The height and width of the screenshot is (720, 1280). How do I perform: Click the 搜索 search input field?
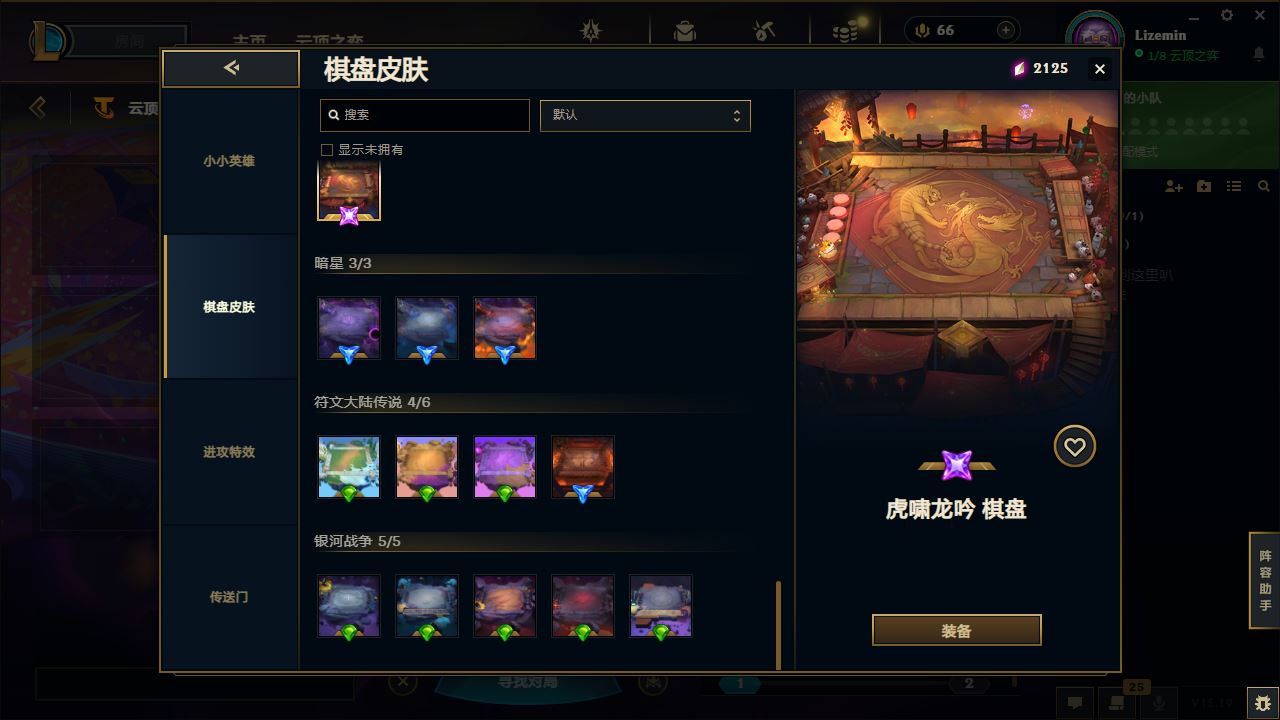[x=425, y=115]
